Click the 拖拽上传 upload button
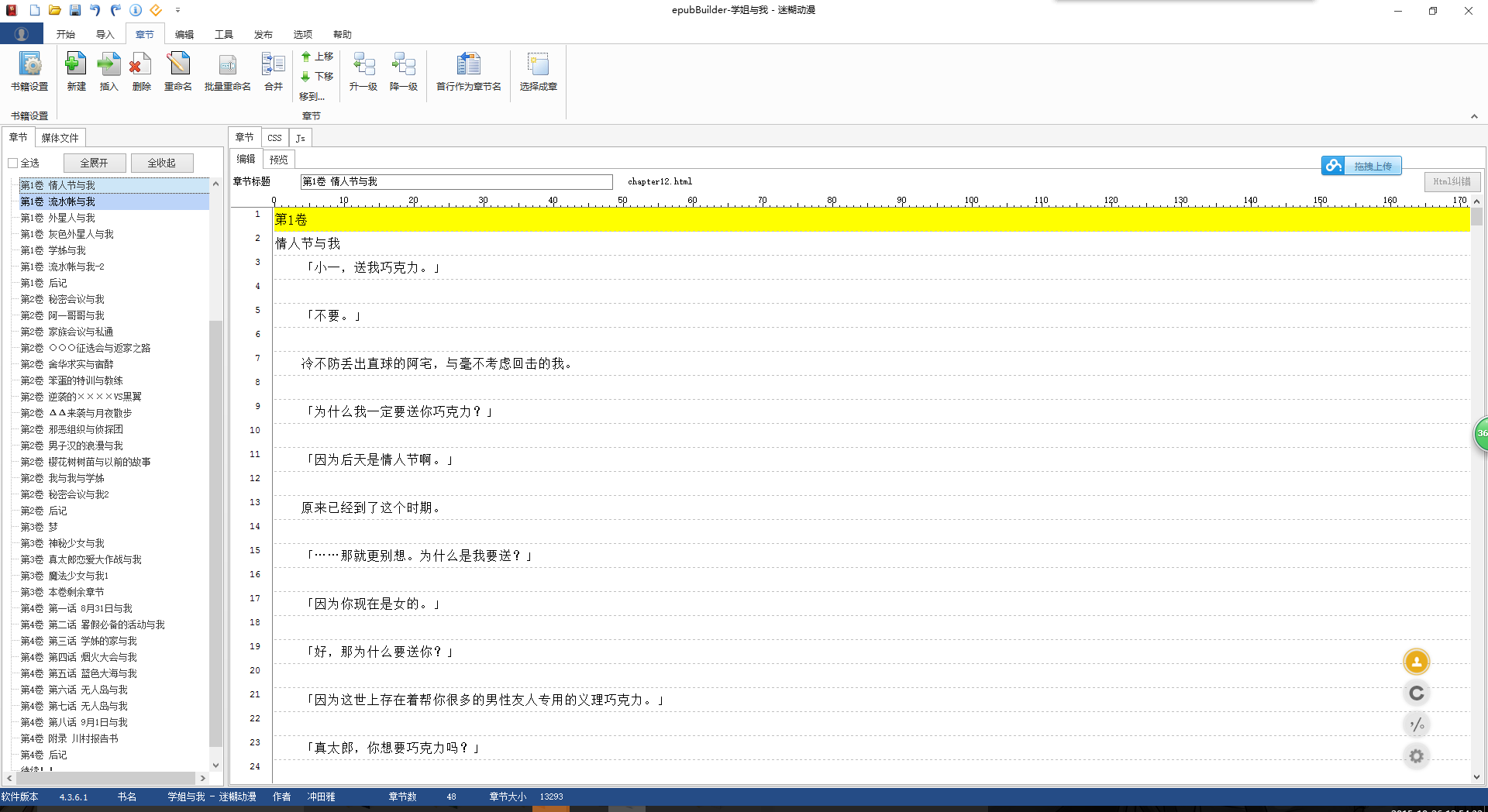The width and height of the screenshot is (1488, 812). click(x=1362, y=166)
